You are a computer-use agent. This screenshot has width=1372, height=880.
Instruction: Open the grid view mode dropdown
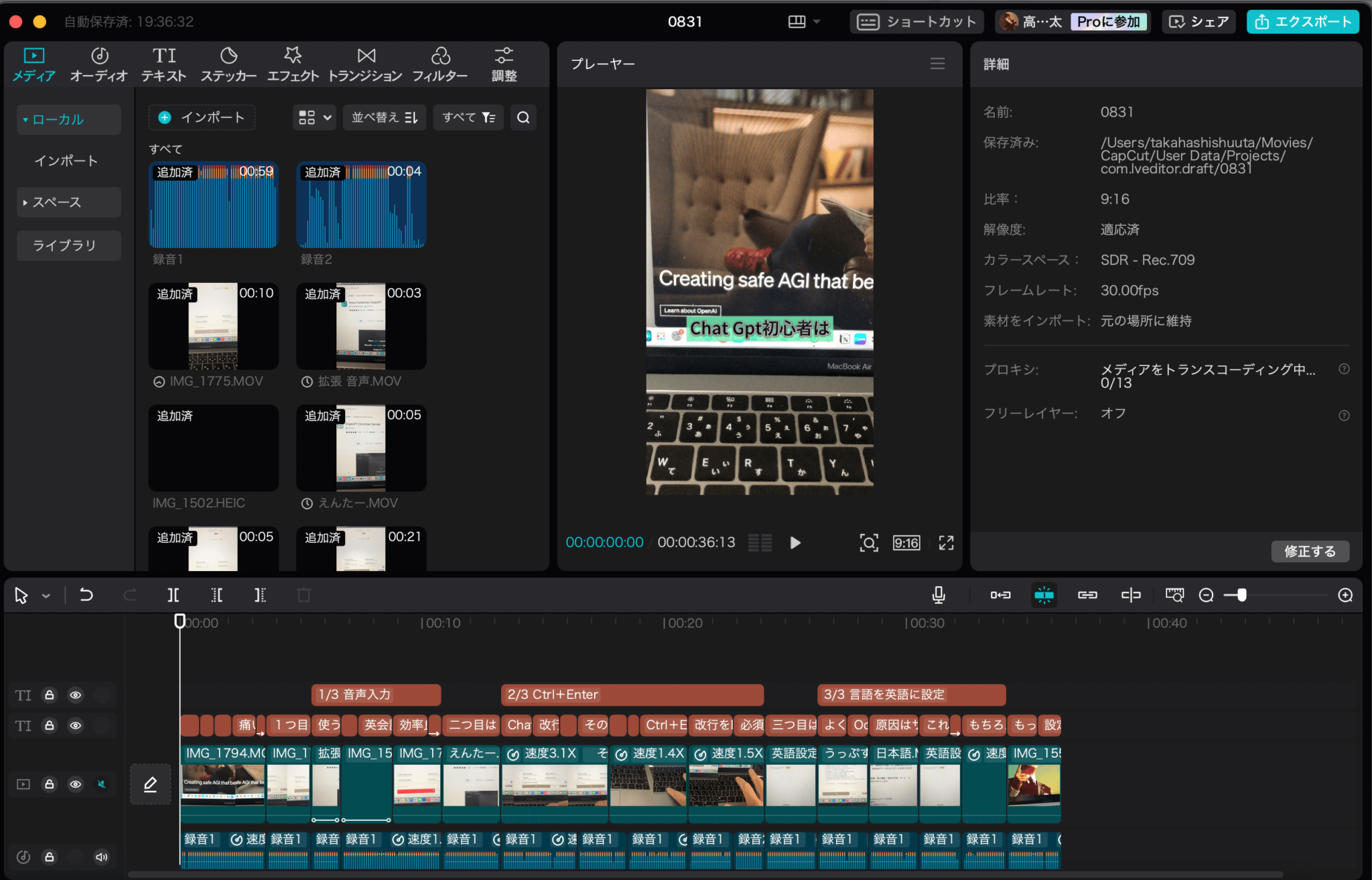[314, 118]
